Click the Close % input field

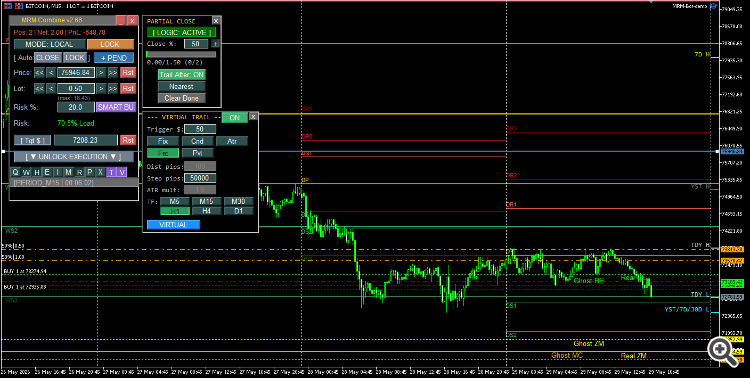[196, 44]
